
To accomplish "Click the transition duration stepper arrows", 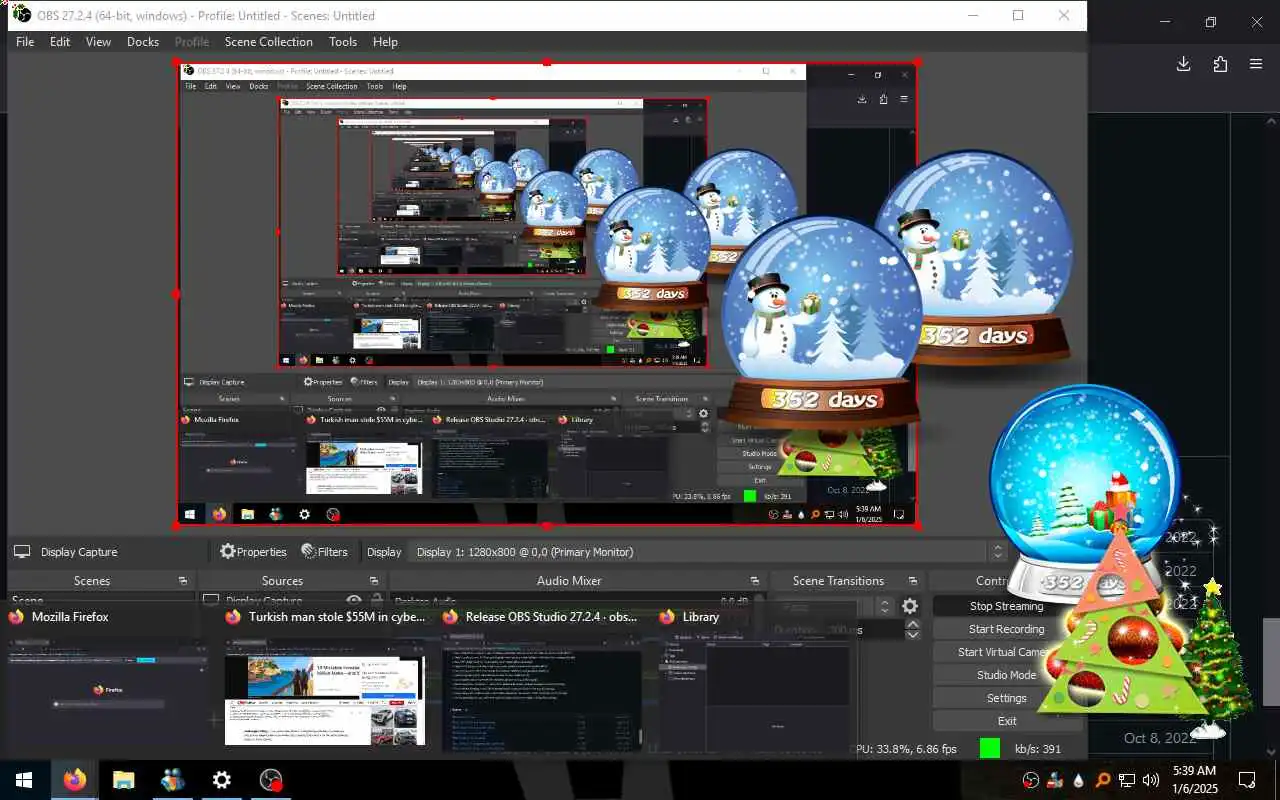I will [912, 630].
